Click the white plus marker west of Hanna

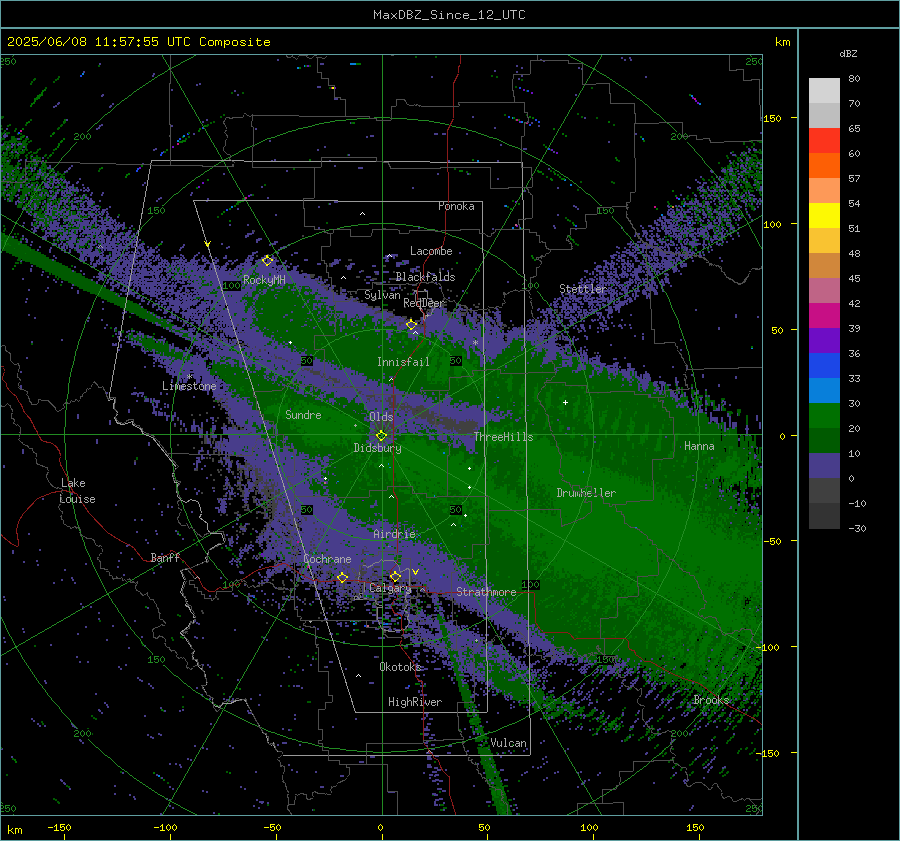click(x=565, y=402)
